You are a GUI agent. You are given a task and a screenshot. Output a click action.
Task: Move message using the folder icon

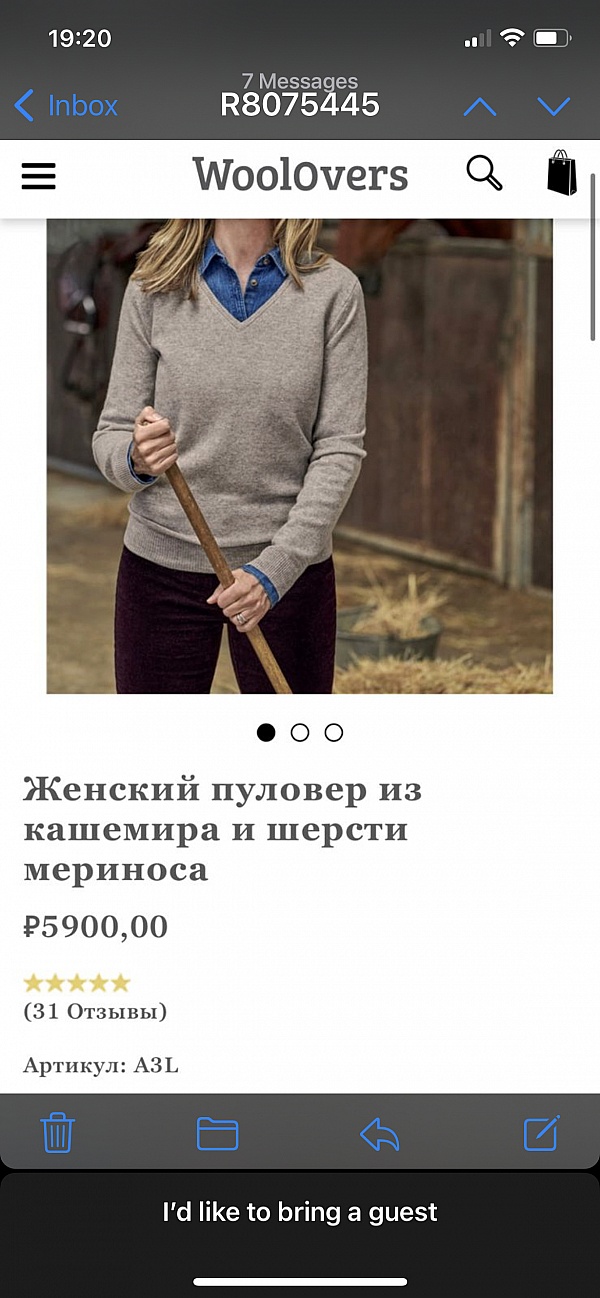[x=217, y=1134]
